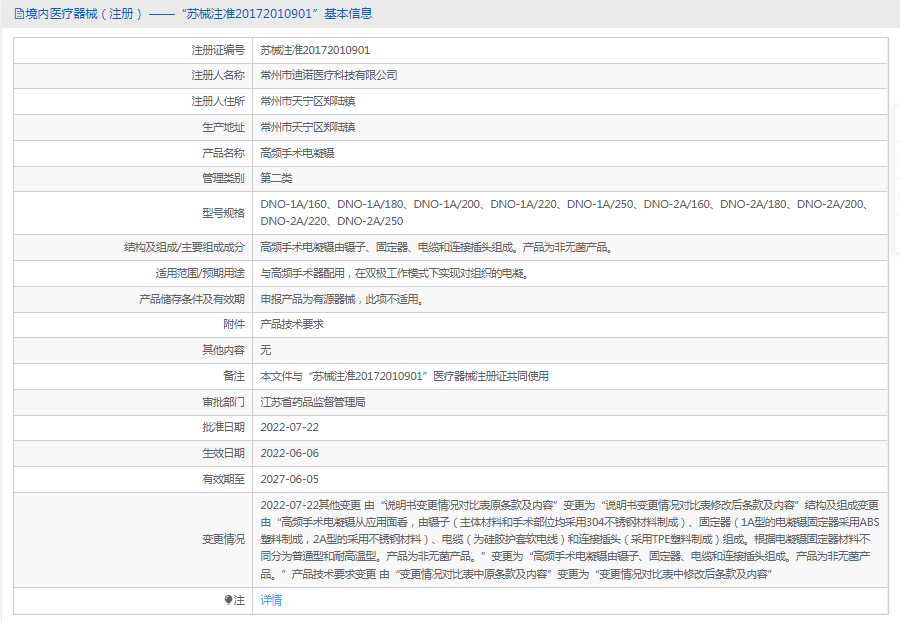Select effective date 2022-06-06
This screenshot has height=623, width=900.
tap(289, 453)
